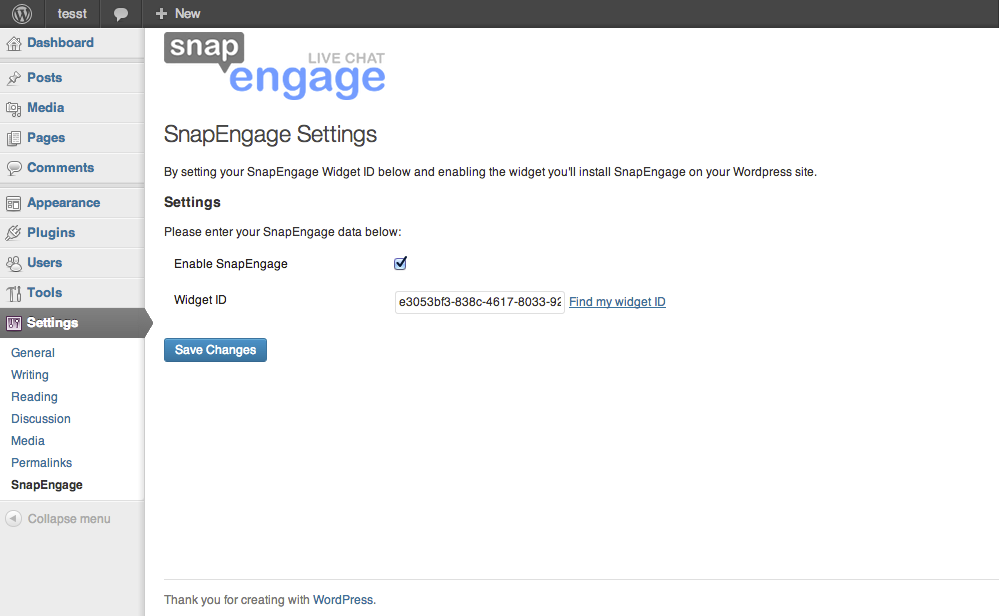Click the SnapEngage Live Chat logo
The image size is (999, 616).
point(275,66)
